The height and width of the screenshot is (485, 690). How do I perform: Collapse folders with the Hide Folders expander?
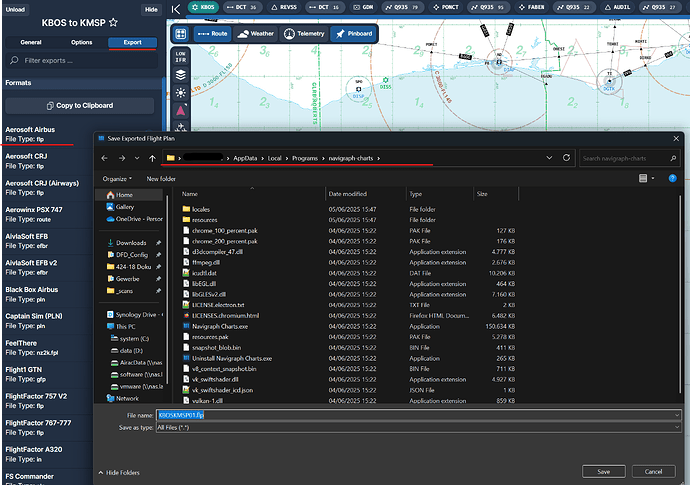[119, 472]
